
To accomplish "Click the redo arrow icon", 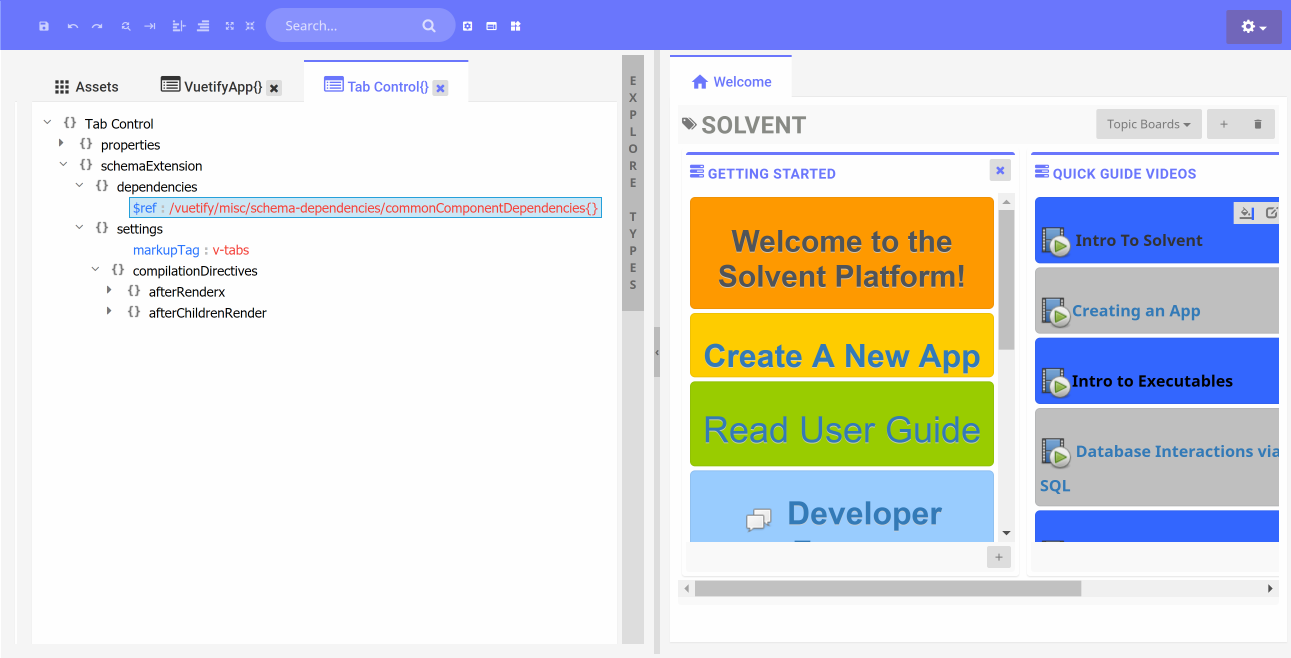I will point(97,26).
